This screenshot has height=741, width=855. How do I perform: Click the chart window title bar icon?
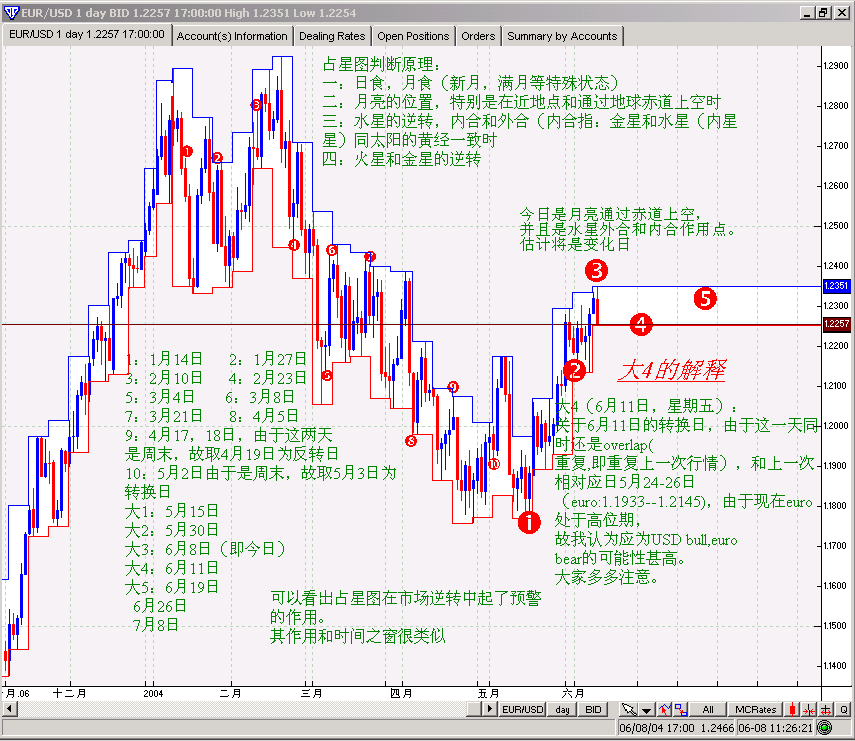point(11,12)
